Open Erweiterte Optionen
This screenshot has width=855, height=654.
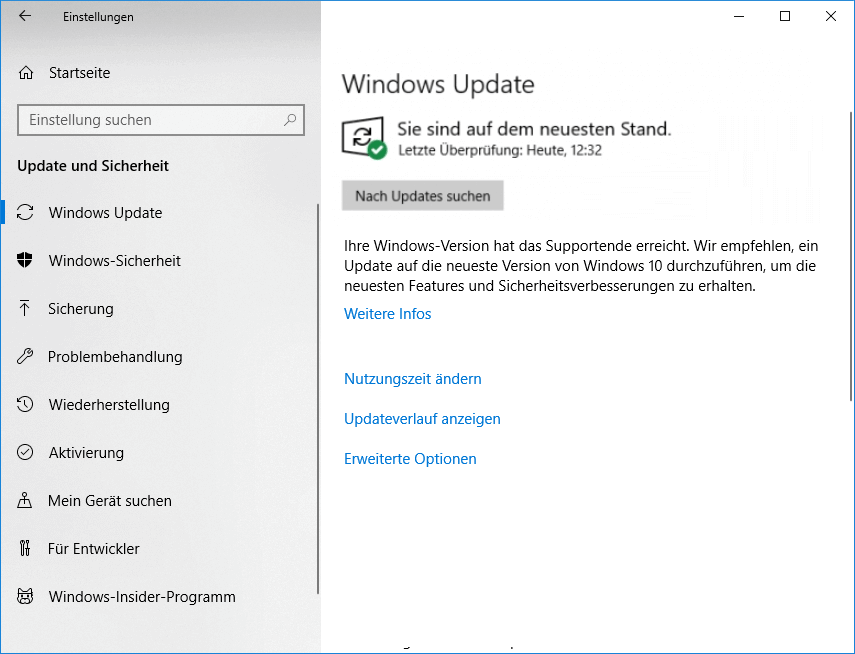[410, 458]
